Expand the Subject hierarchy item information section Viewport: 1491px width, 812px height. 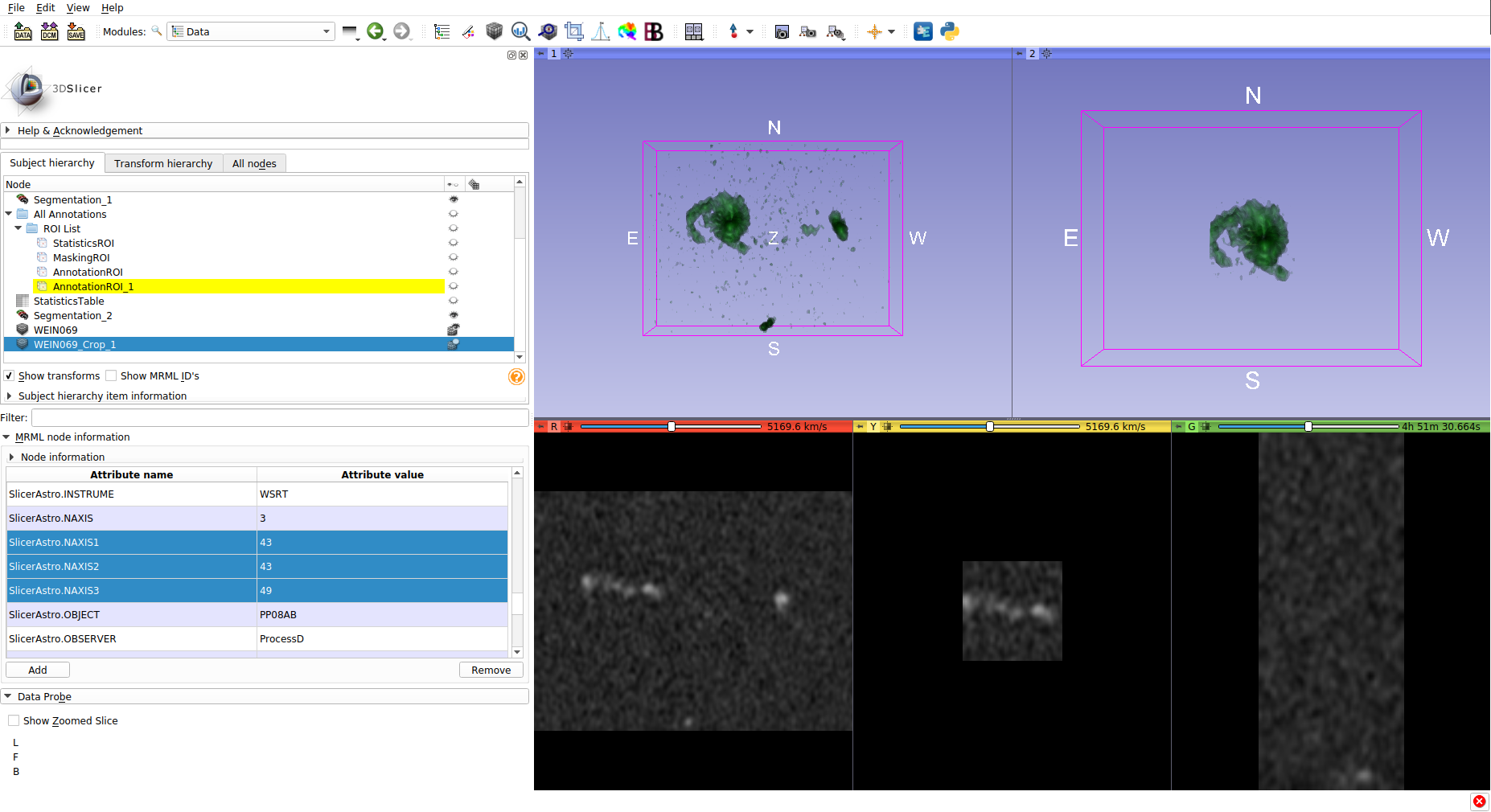pos(102,396)
